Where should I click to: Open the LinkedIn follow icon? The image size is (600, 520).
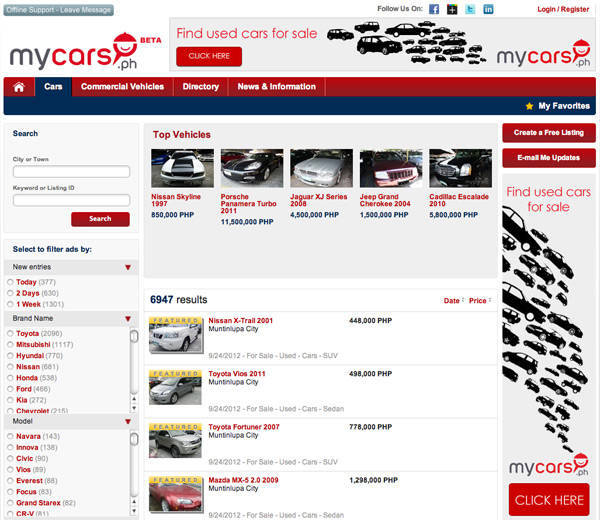pos(488,9)
